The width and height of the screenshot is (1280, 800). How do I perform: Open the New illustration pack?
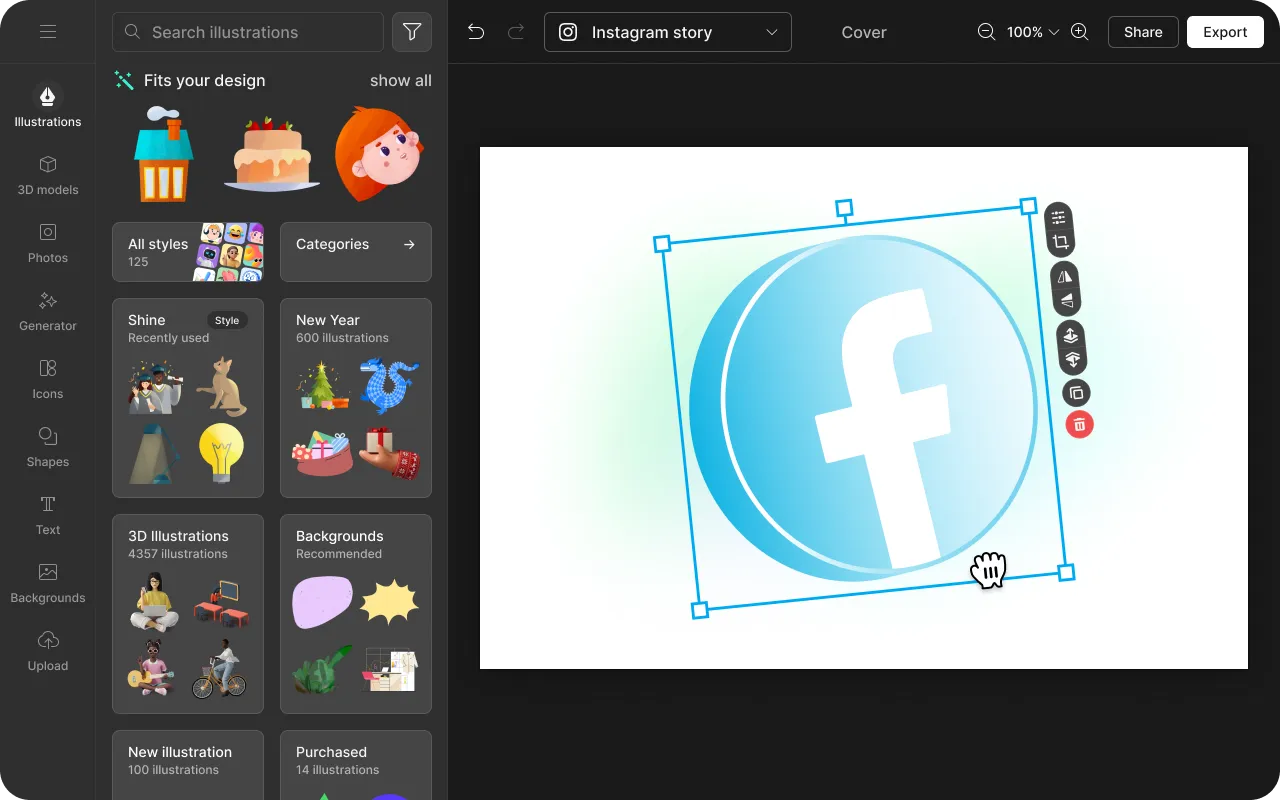(188, 765)
